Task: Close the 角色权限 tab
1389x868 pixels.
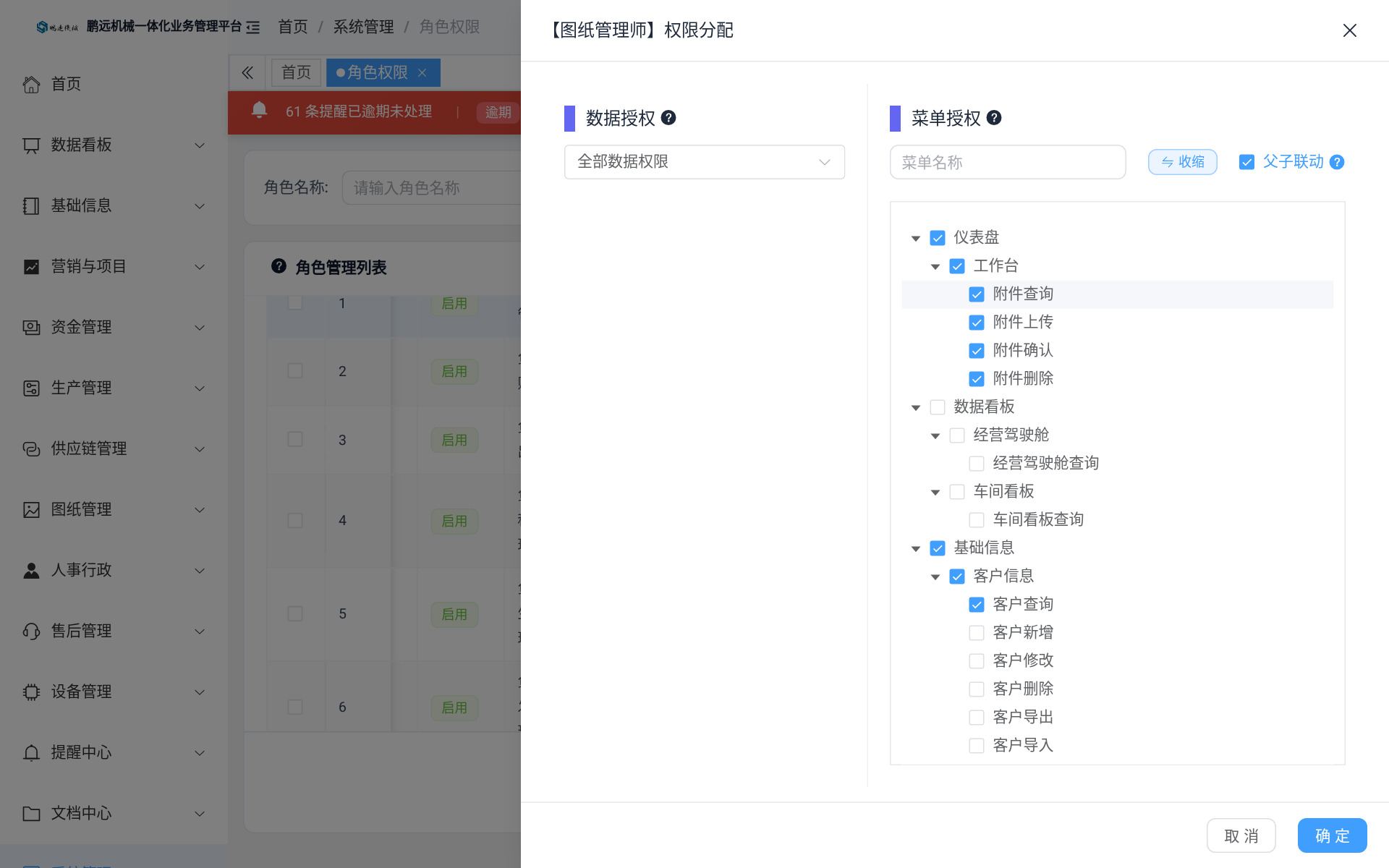Action: [422, 72]
